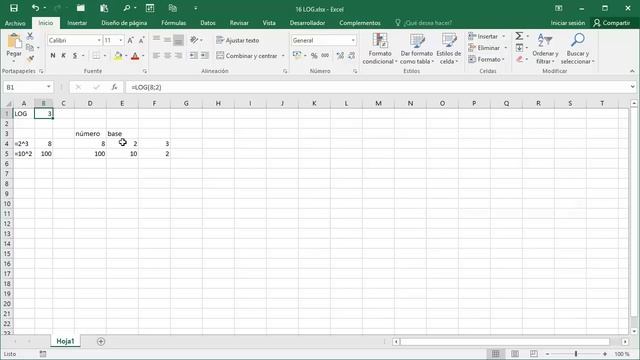
Task: Save the workbook with the floppy icon
Action: pyautogui.click(x=13, y=8)
